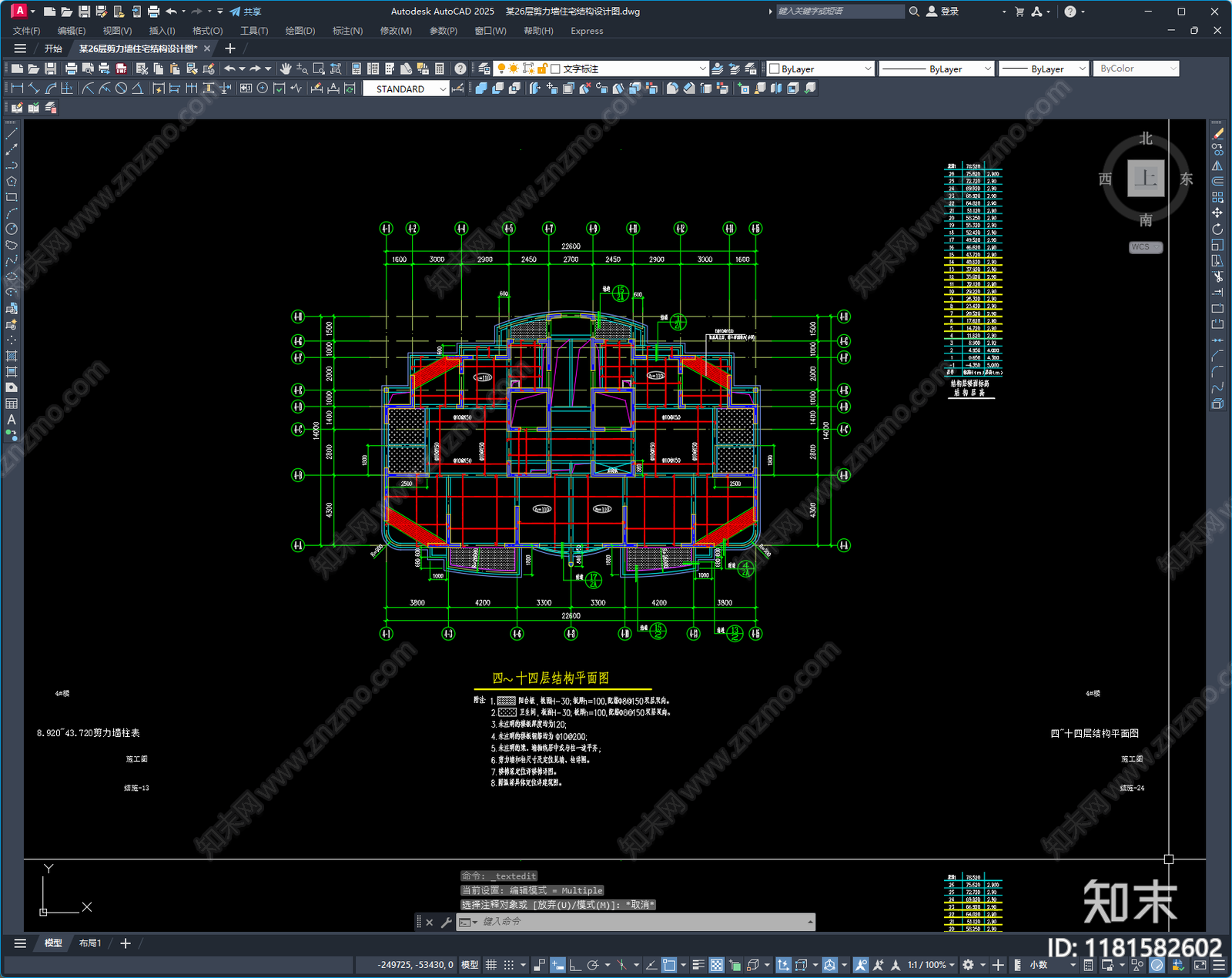
Task: Select the Hatch tool in left toolbar
Action: (12, 356)
